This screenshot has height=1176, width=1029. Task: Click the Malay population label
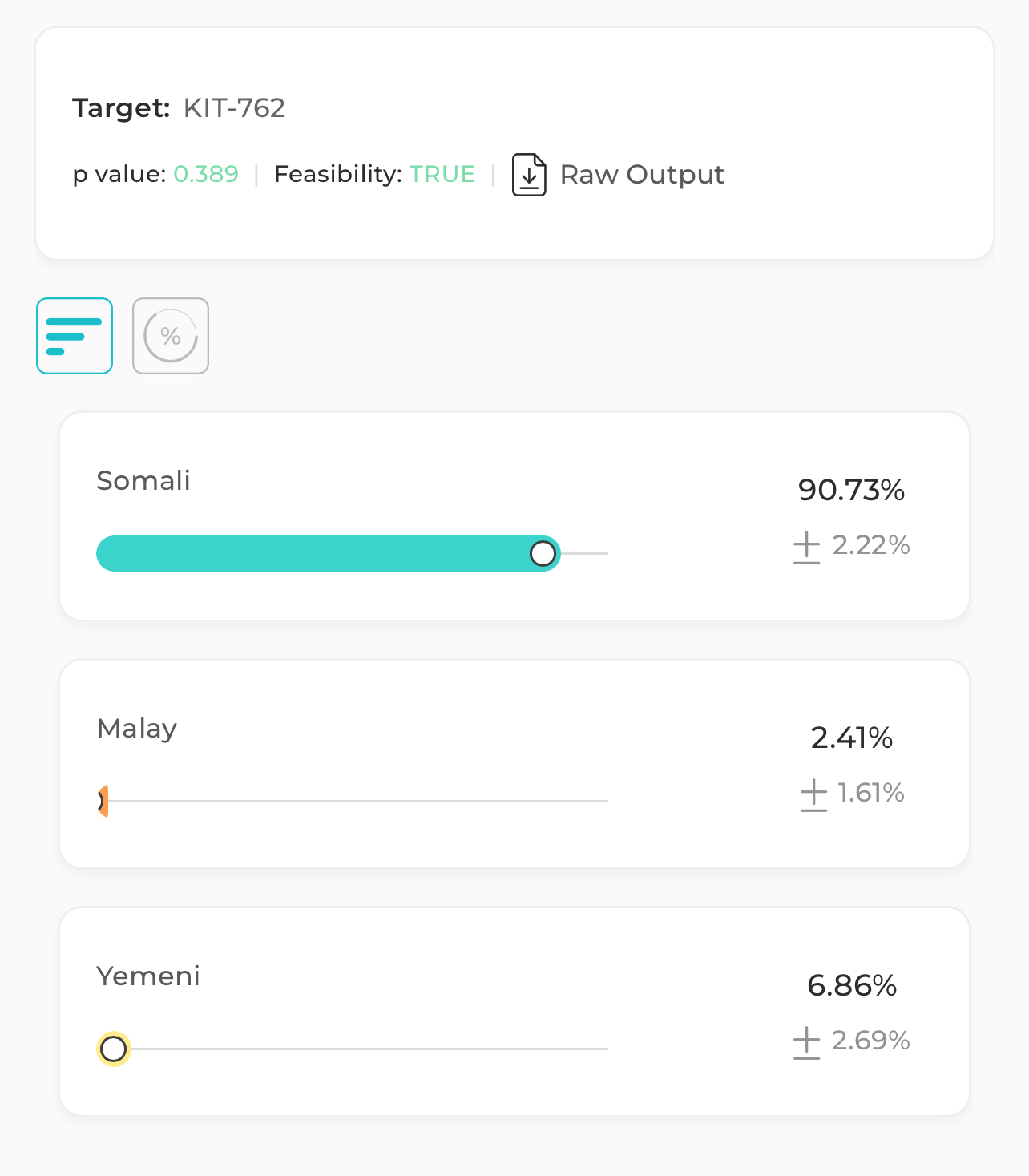137,729
